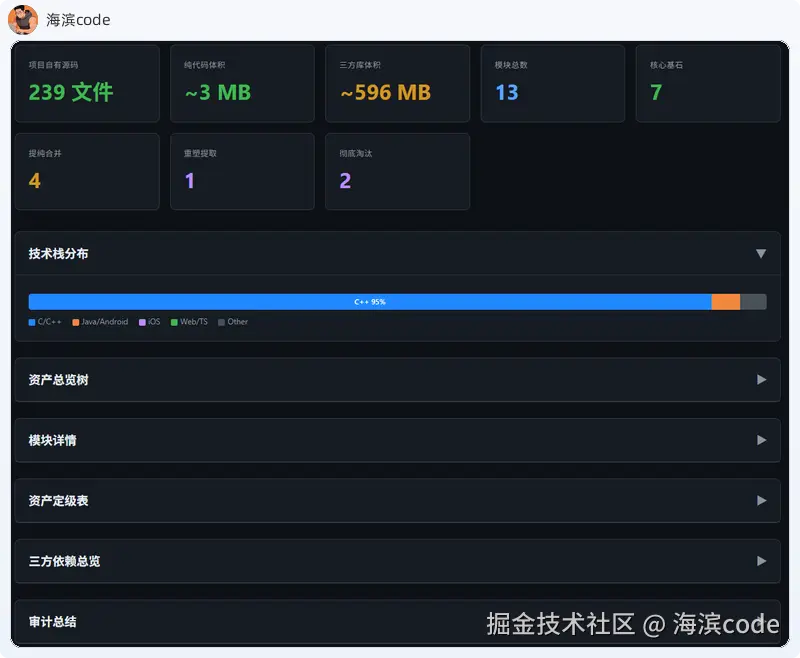Open the 三方依赖总览 section chevron
The width and height of the screenshot is (800, 658).
(x=762, y=561)
